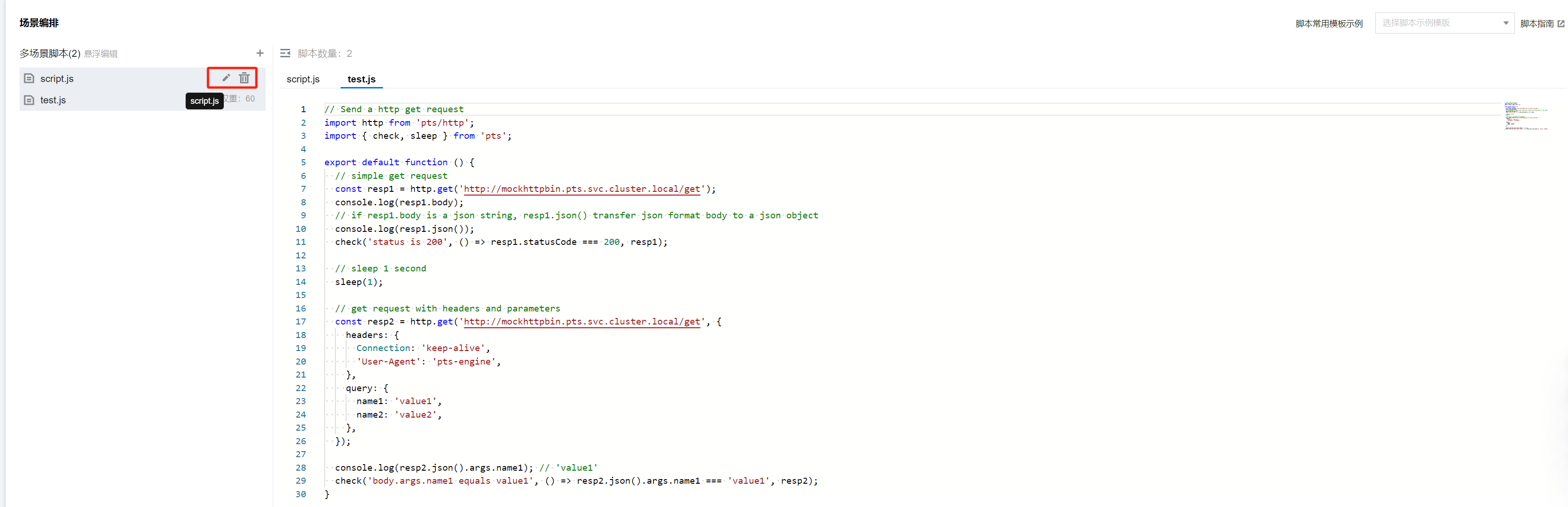The width and height of the screenshot is (1568, 507).
Task: Click the pencil edit icon for script.js
Action: point(226,77)
